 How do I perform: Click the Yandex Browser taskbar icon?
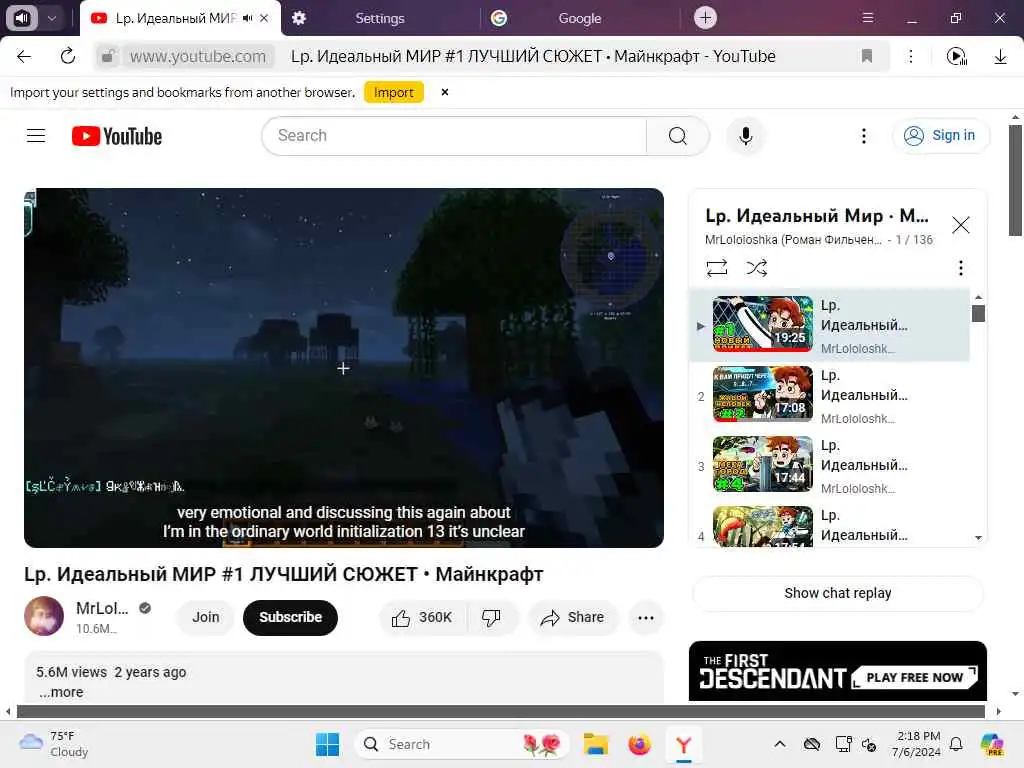[x=684, y=744]
